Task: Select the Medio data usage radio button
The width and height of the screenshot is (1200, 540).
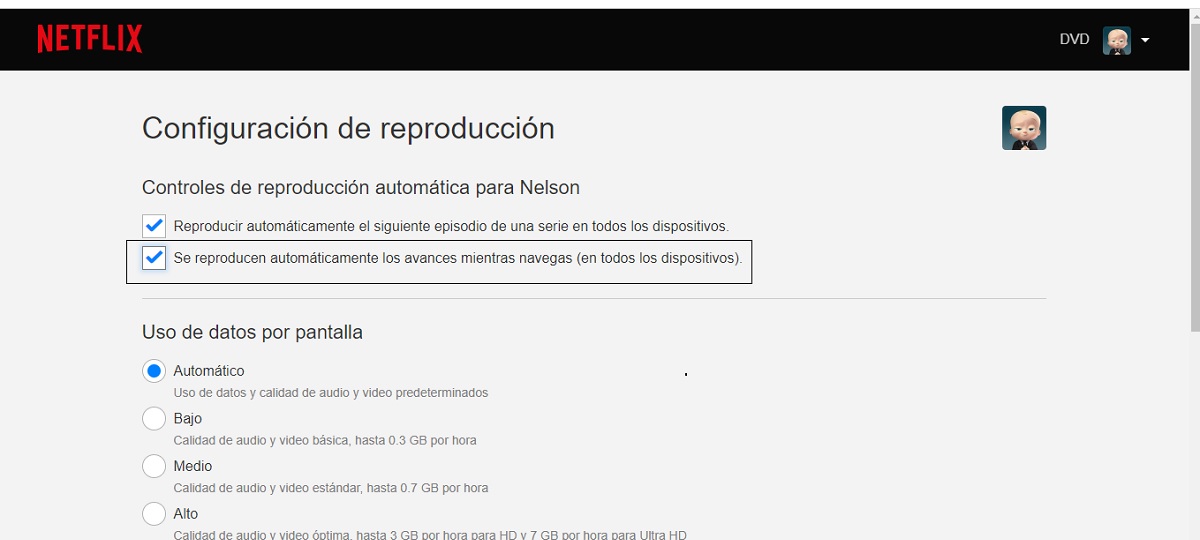Action: [x=154, y=466]
